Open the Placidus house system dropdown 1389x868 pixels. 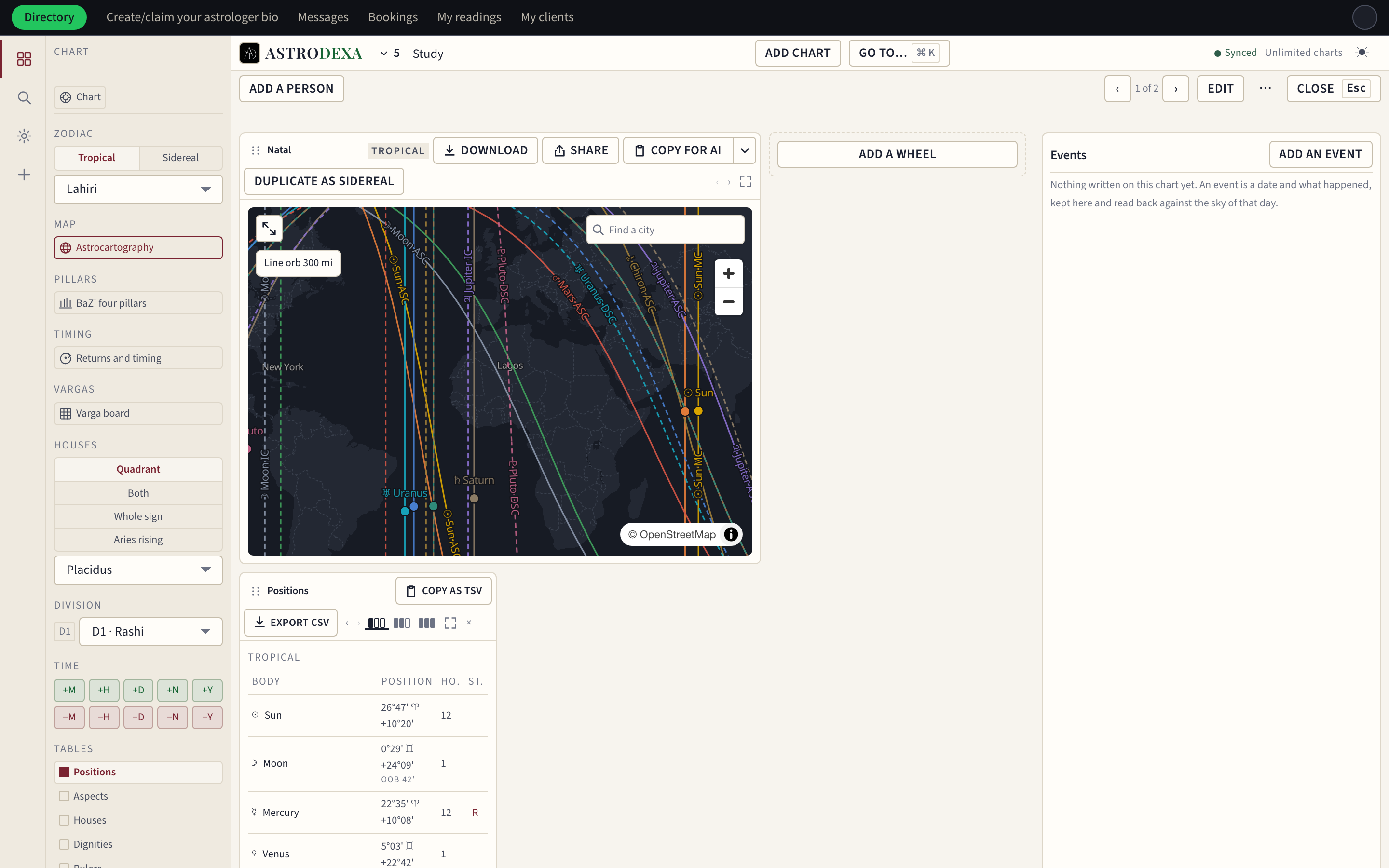pos(138,570)
